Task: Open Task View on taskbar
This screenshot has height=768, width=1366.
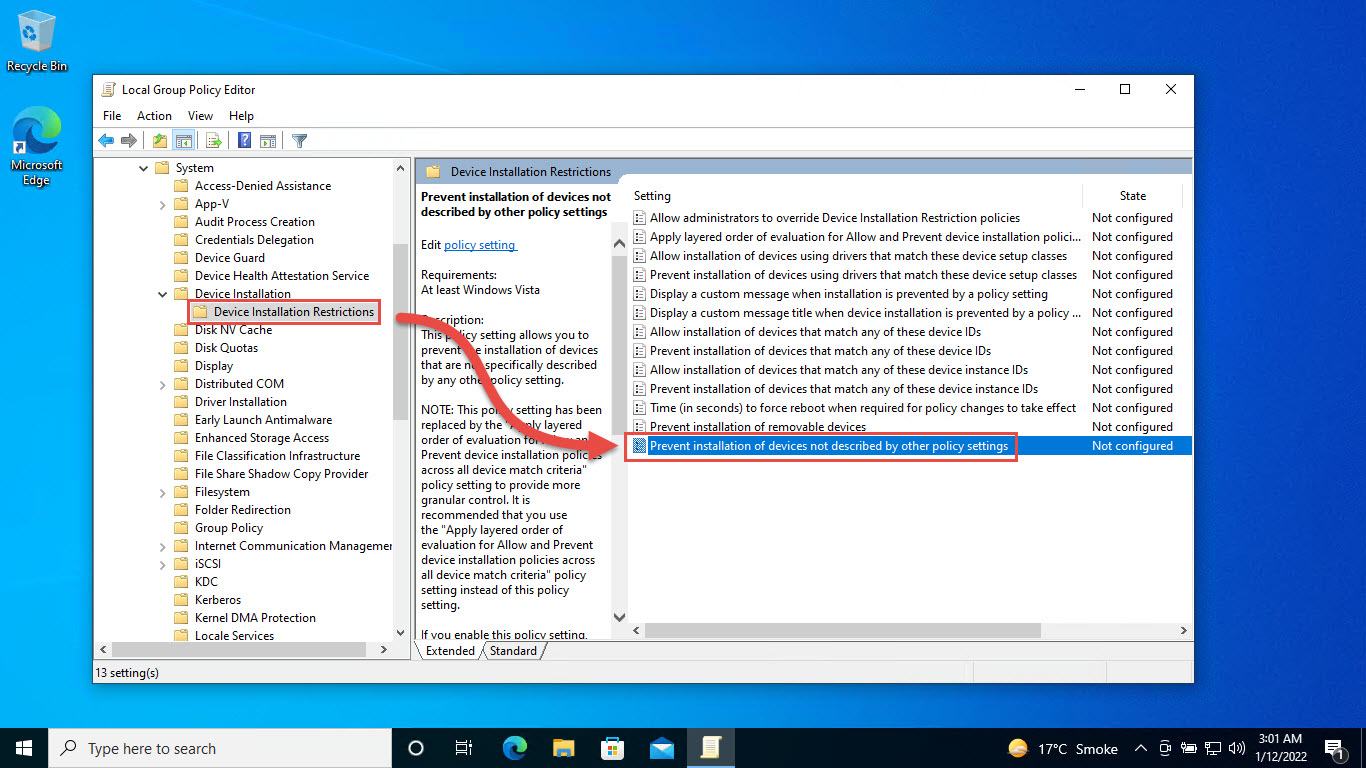Action: coord(464,748)
